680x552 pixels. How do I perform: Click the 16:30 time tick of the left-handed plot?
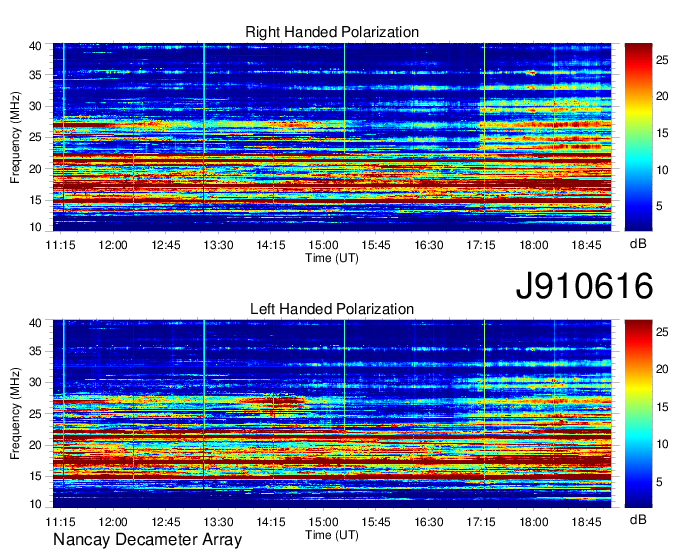[429, 522]
